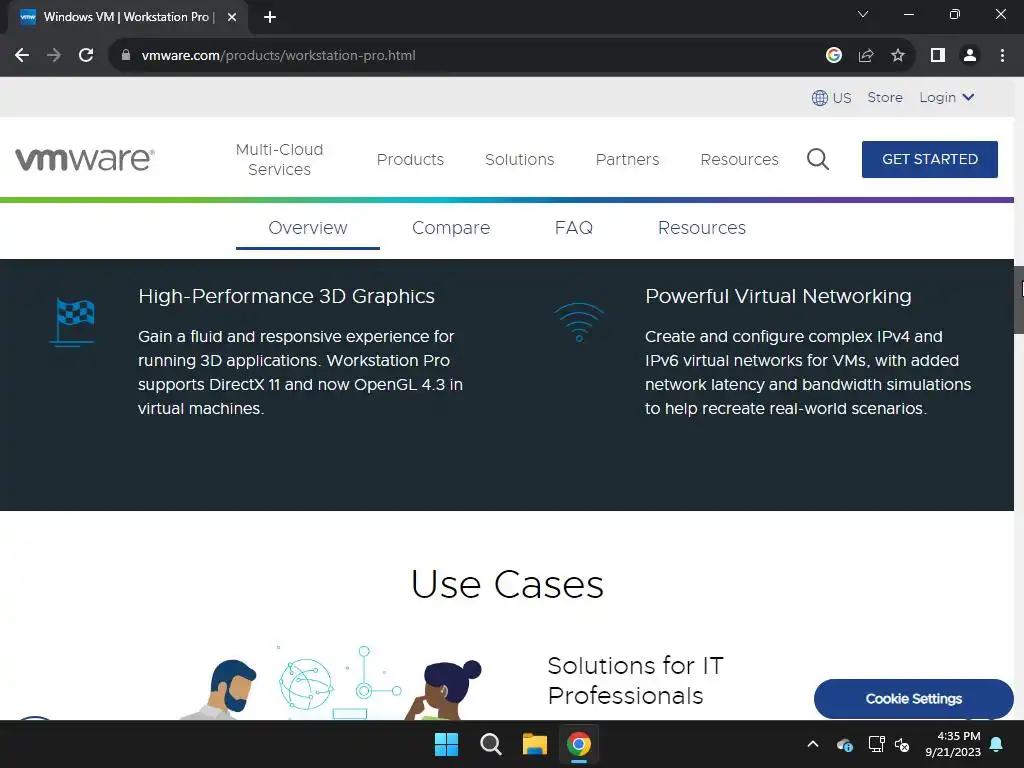Open the Google icon in address bar
Viewport: 1024px width, 768px height.
point(833,56)
